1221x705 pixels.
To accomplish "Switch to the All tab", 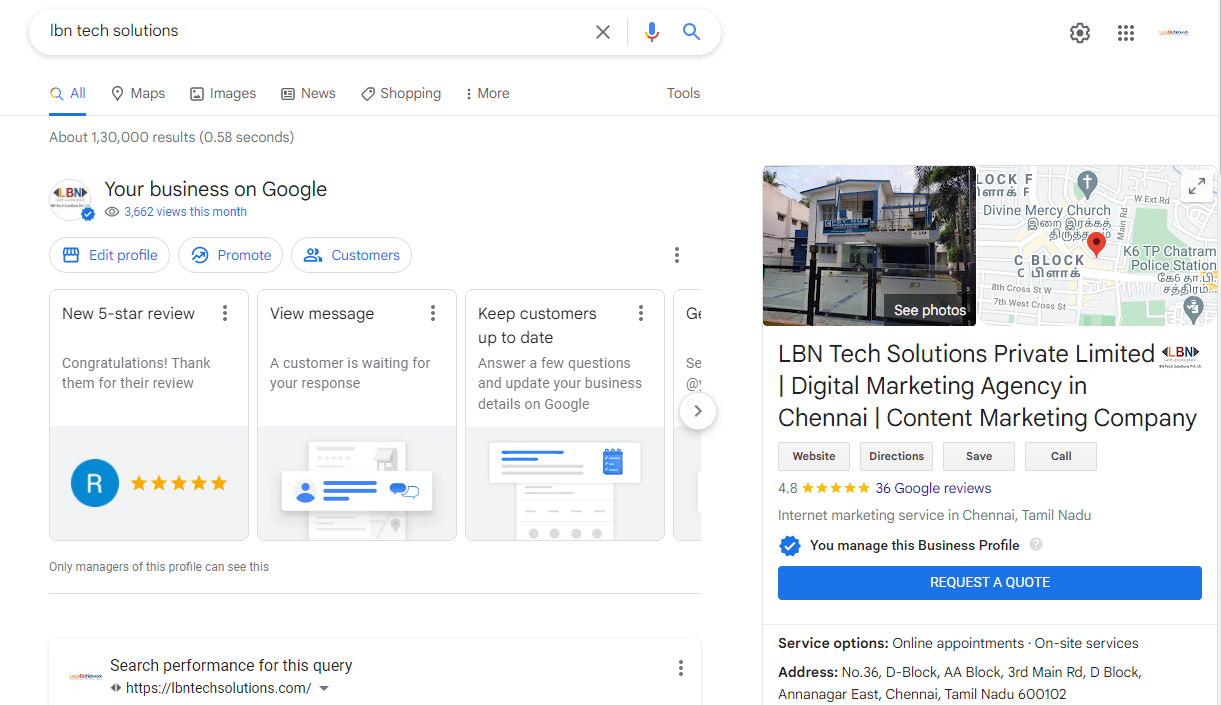I will pyautogui.click(x=68, y=93).
